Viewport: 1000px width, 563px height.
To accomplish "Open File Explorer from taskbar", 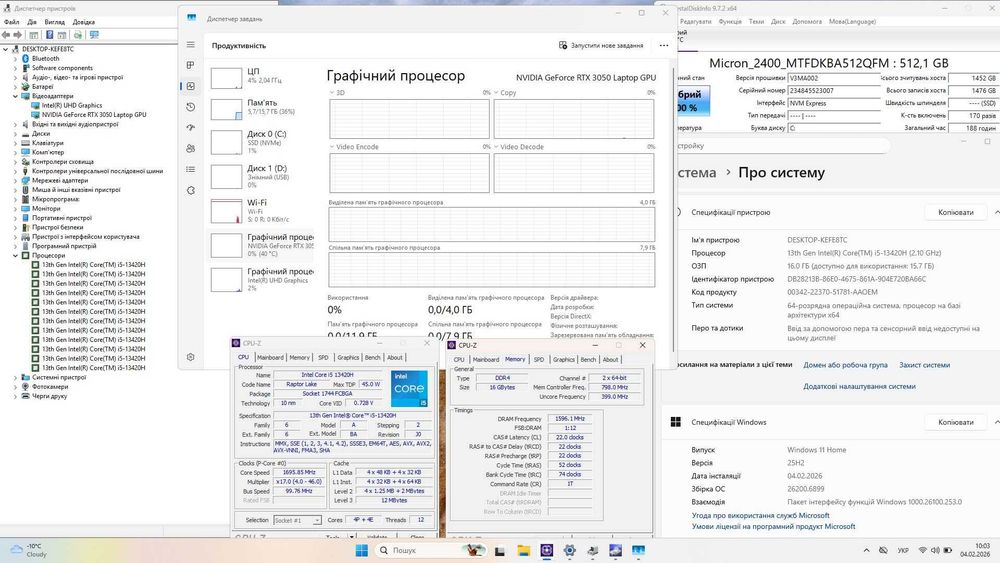I will pos(524,550).
